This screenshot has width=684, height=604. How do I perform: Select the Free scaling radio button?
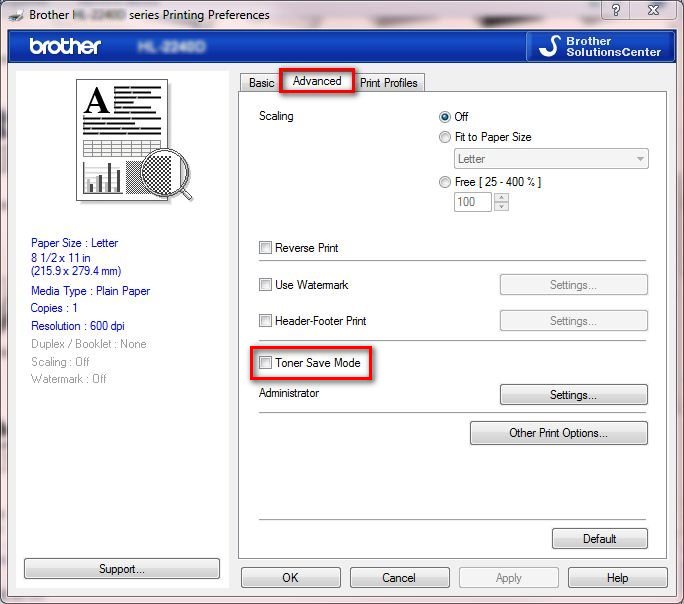[x=445, y=182]
